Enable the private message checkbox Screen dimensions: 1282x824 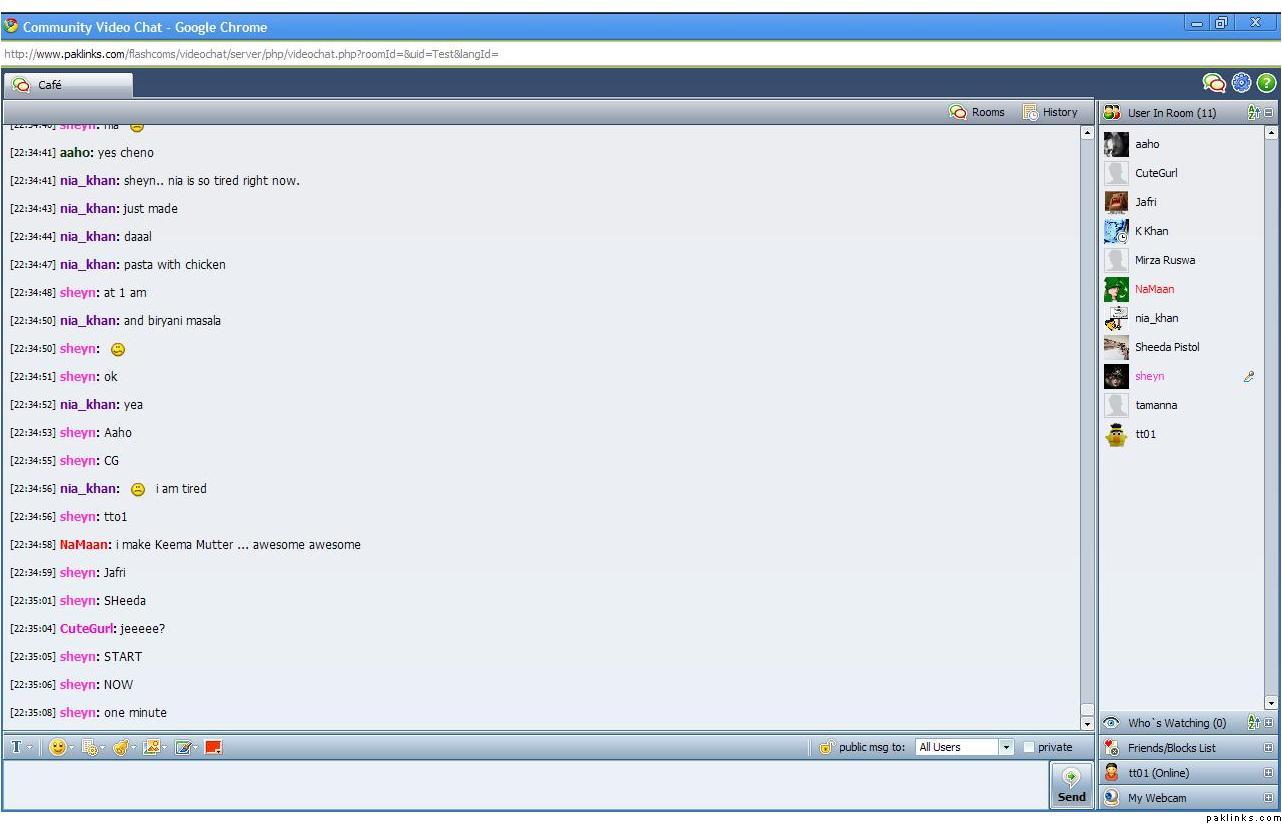[1029, 747]
